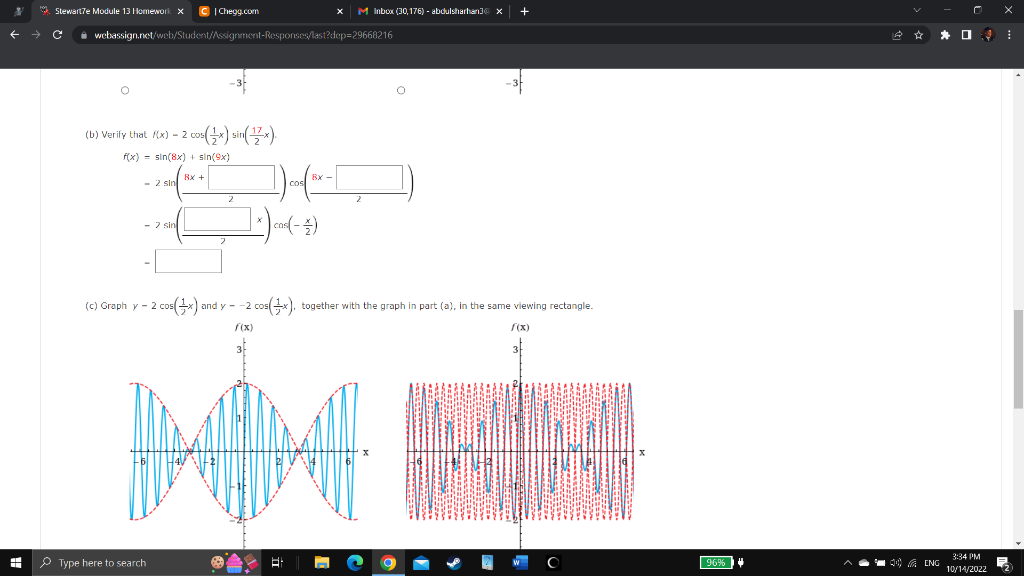
Task: Open the Chrome side panel
Action: [x=966, y=35]
